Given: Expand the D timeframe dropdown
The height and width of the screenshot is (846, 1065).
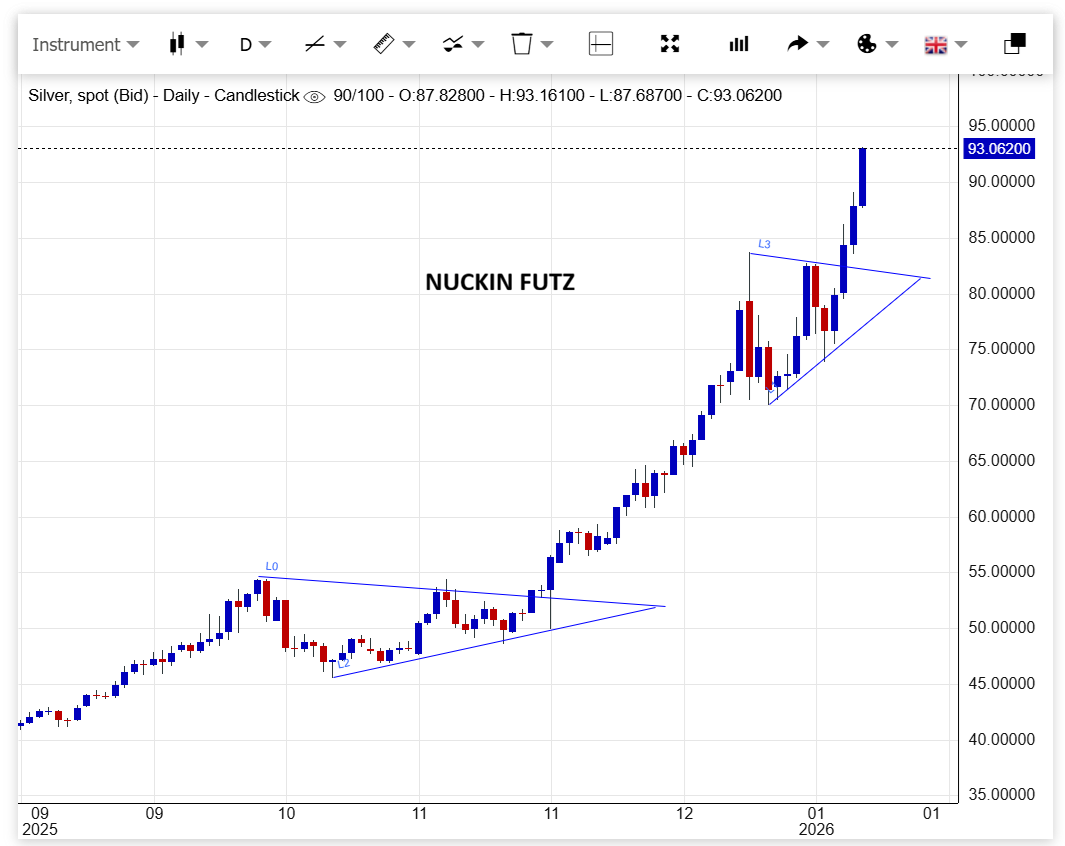Looking at the screenshot, I should pos(255,44).
